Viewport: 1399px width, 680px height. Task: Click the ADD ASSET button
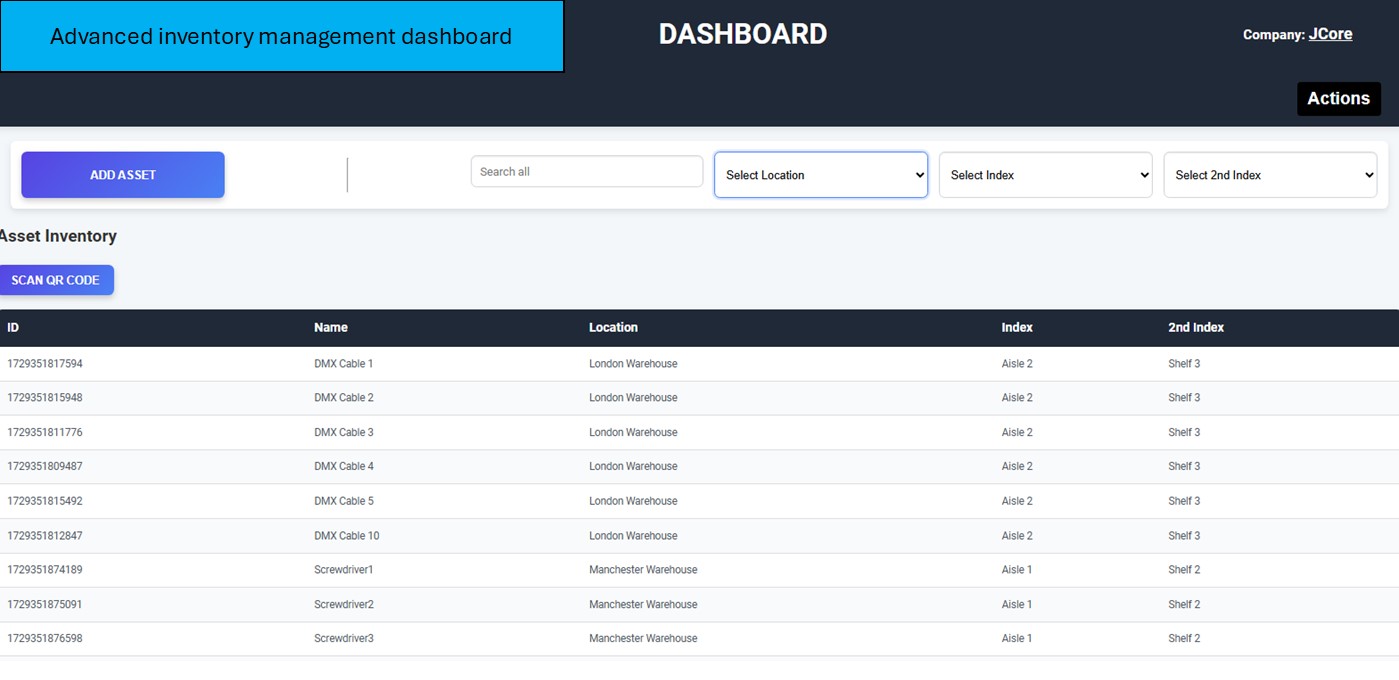[x=123, y=175]
